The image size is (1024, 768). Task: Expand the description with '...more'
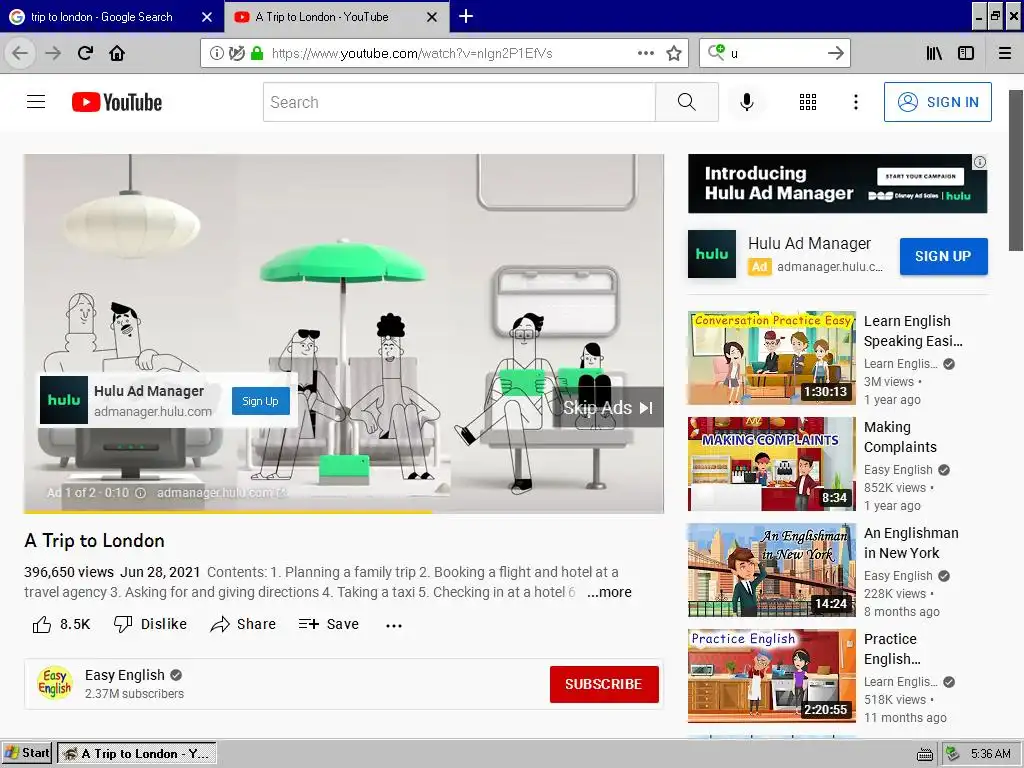pyautogui.click(x=609, y=592)
